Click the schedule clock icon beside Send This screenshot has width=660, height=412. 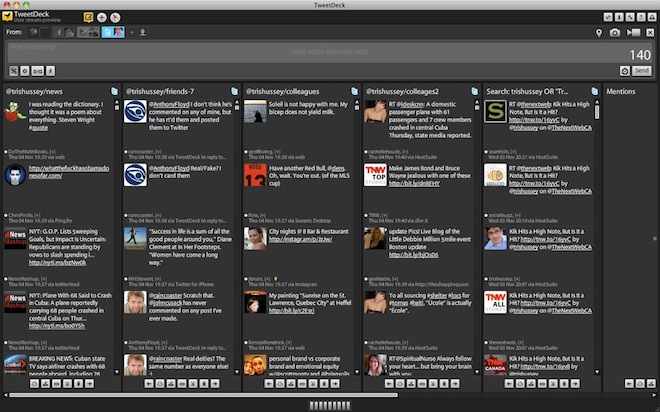625,71
